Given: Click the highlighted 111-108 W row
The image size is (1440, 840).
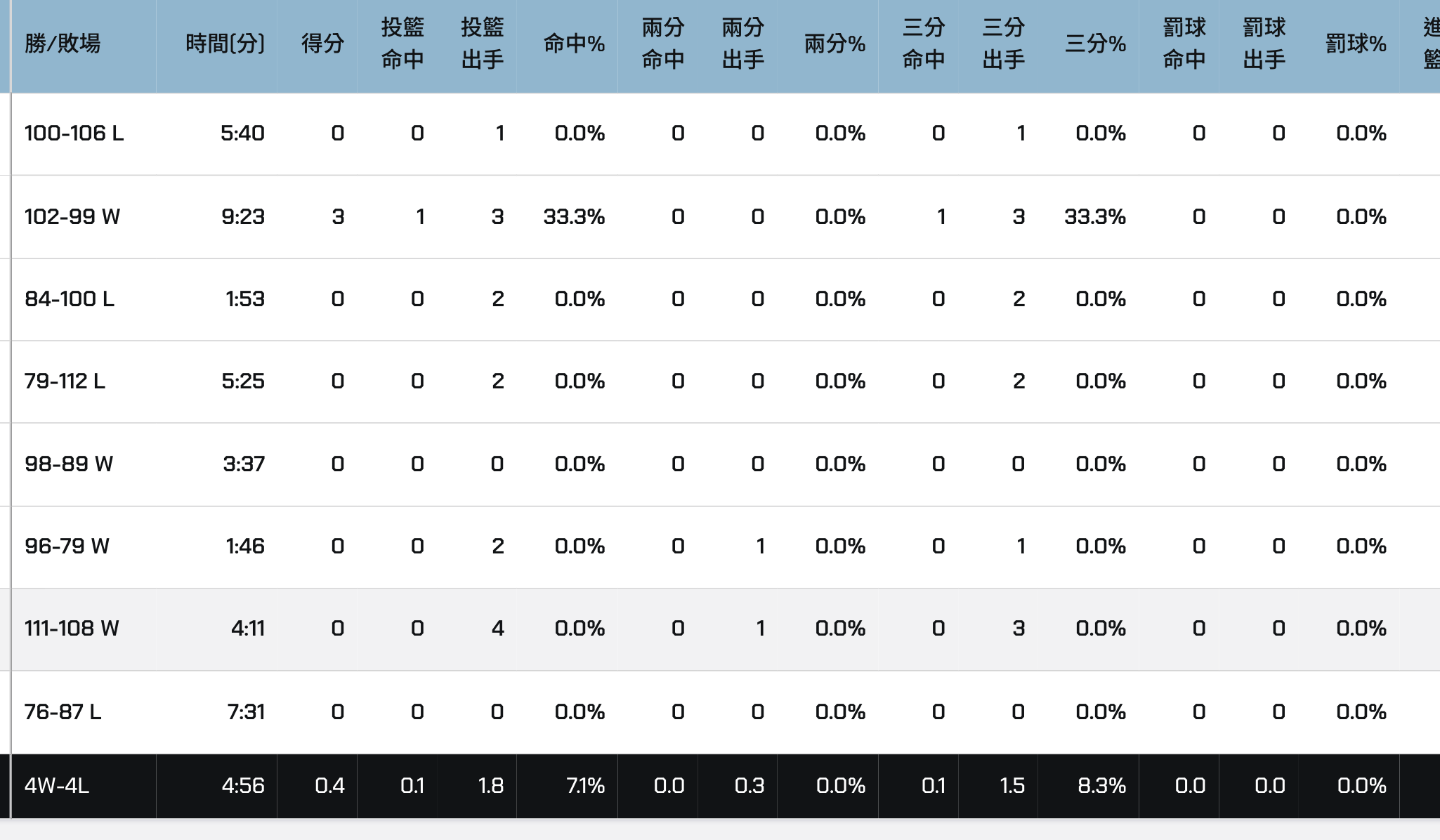Looking at the screenshot, I should pyautogui.click(x=72, y=629).
